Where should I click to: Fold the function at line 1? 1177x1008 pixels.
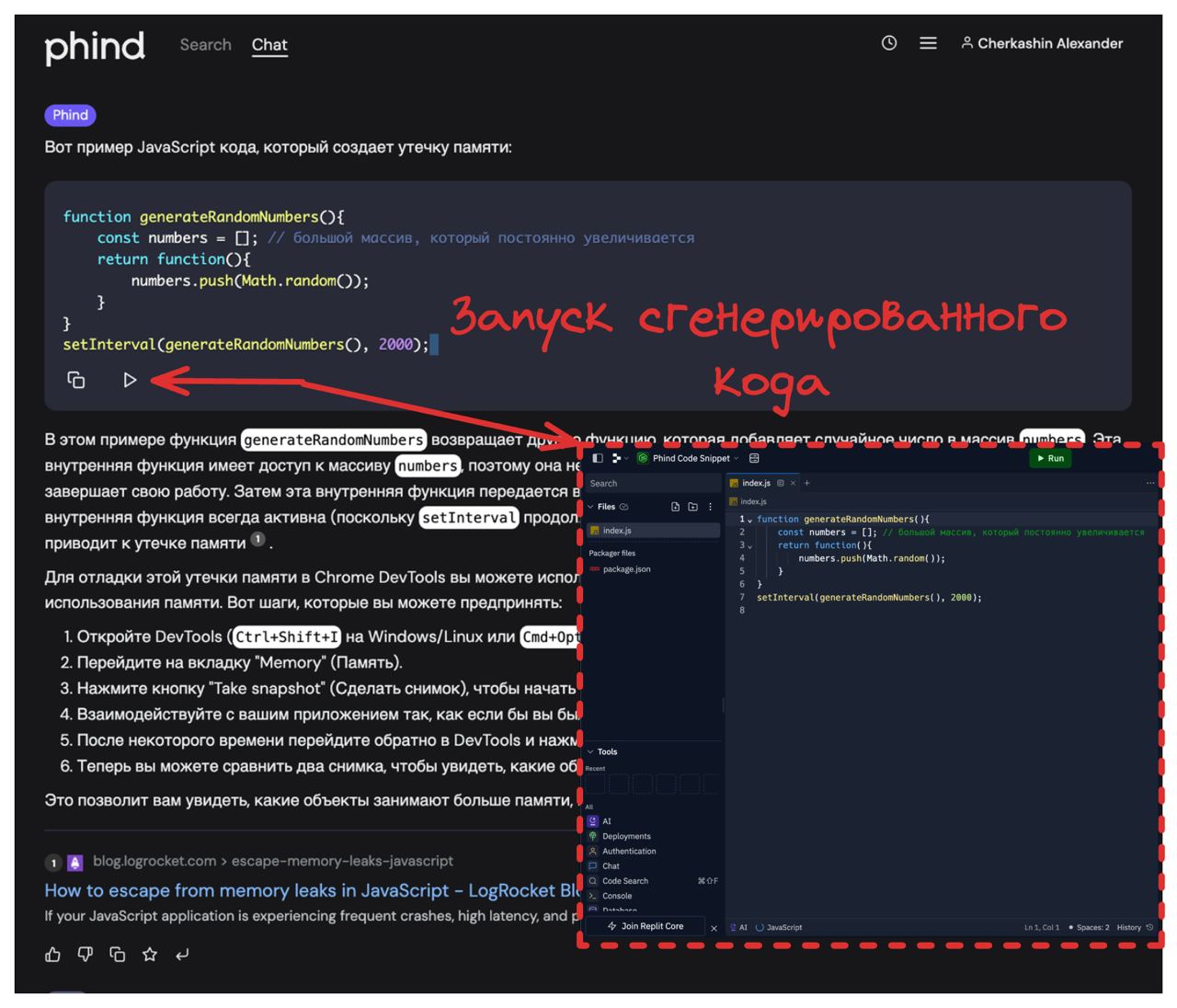pyautogui.click(x=749, y=520)
